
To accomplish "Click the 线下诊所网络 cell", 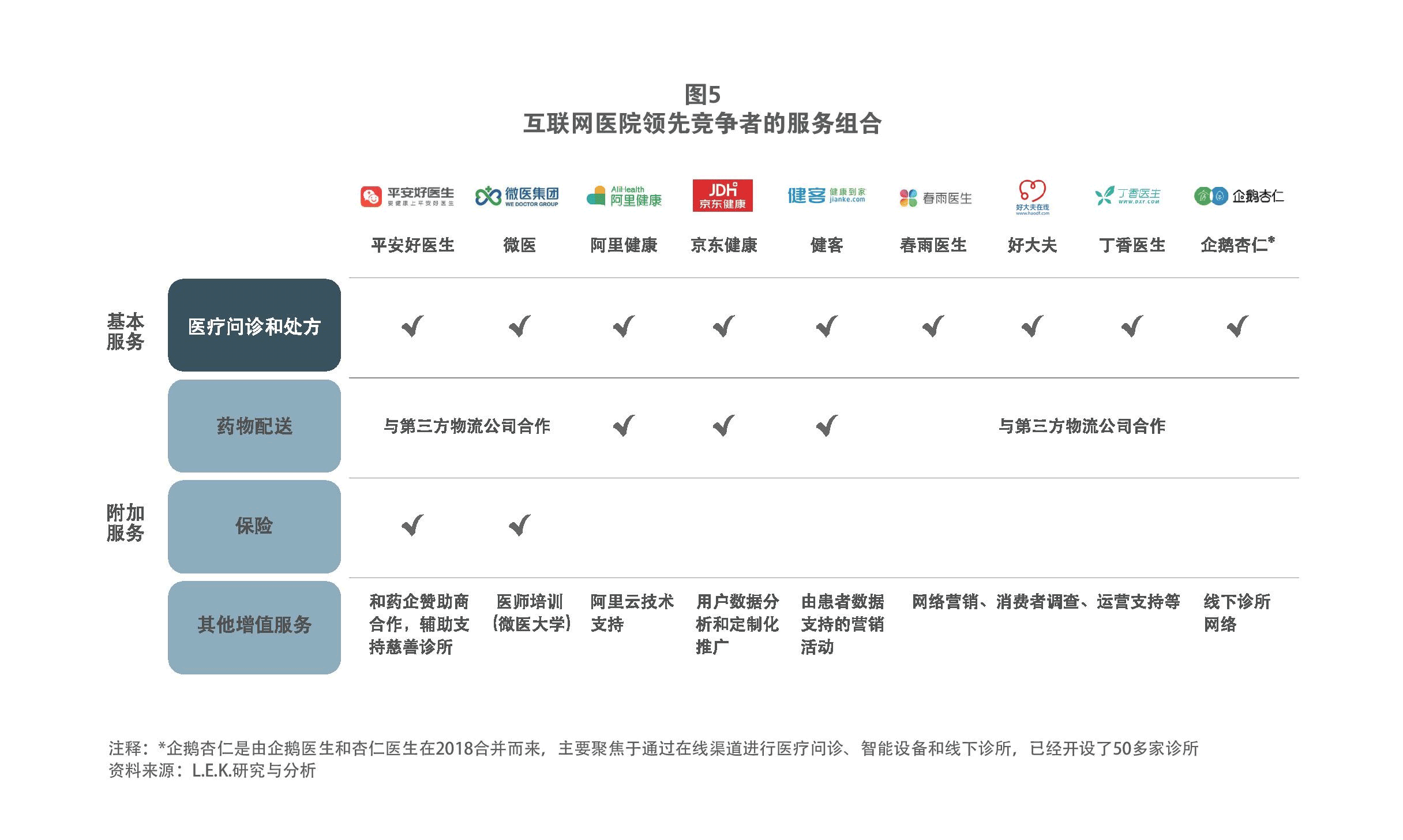I will click(x=1237, y=613).
